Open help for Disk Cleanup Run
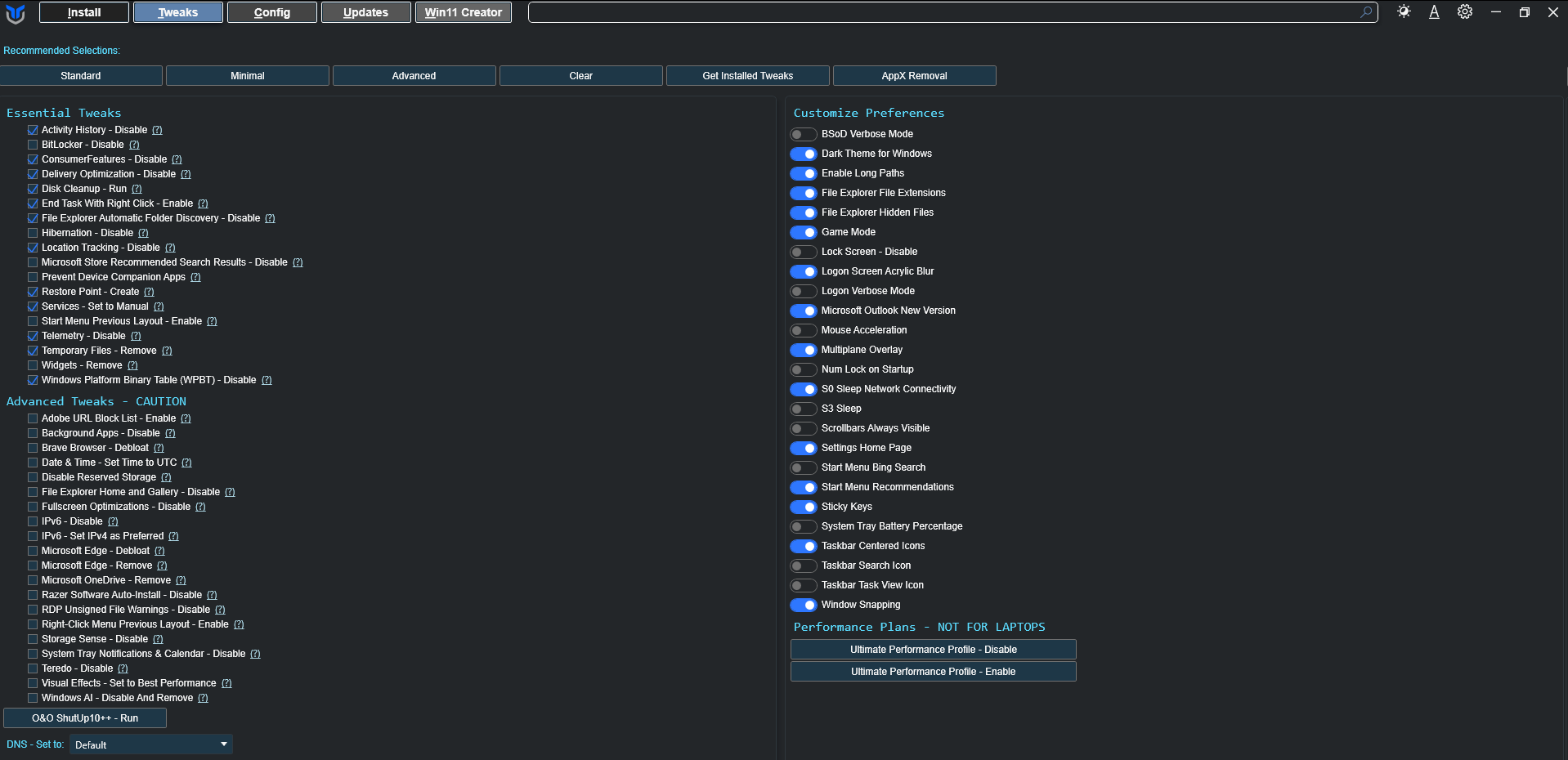 click(x=137, y=189)
